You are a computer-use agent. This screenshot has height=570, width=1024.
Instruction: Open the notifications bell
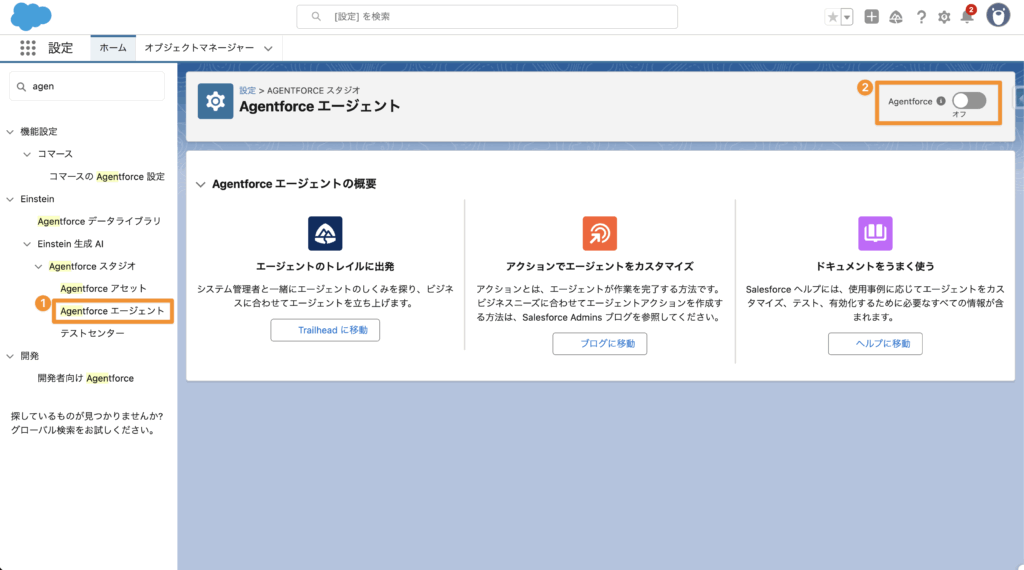tap(967, 17)
